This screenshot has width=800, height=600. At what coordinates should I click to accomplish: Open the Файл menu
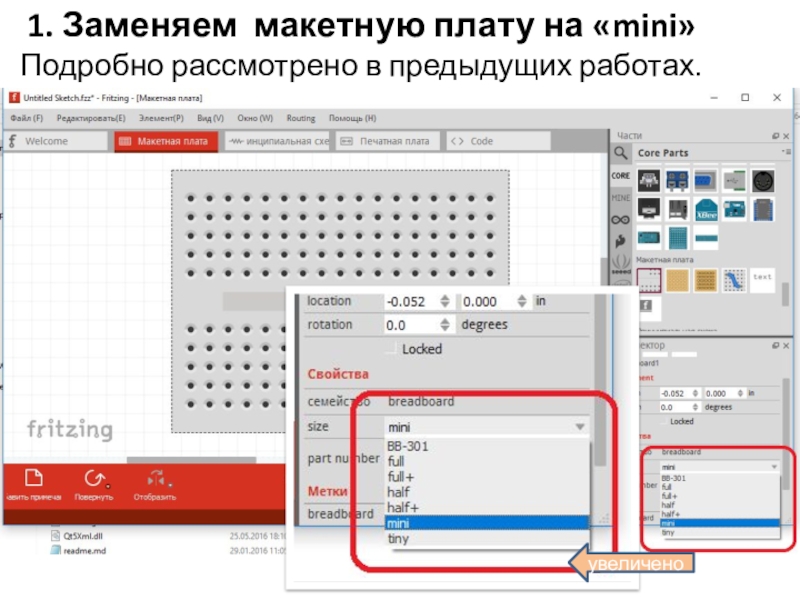click(x=27, y=118)
